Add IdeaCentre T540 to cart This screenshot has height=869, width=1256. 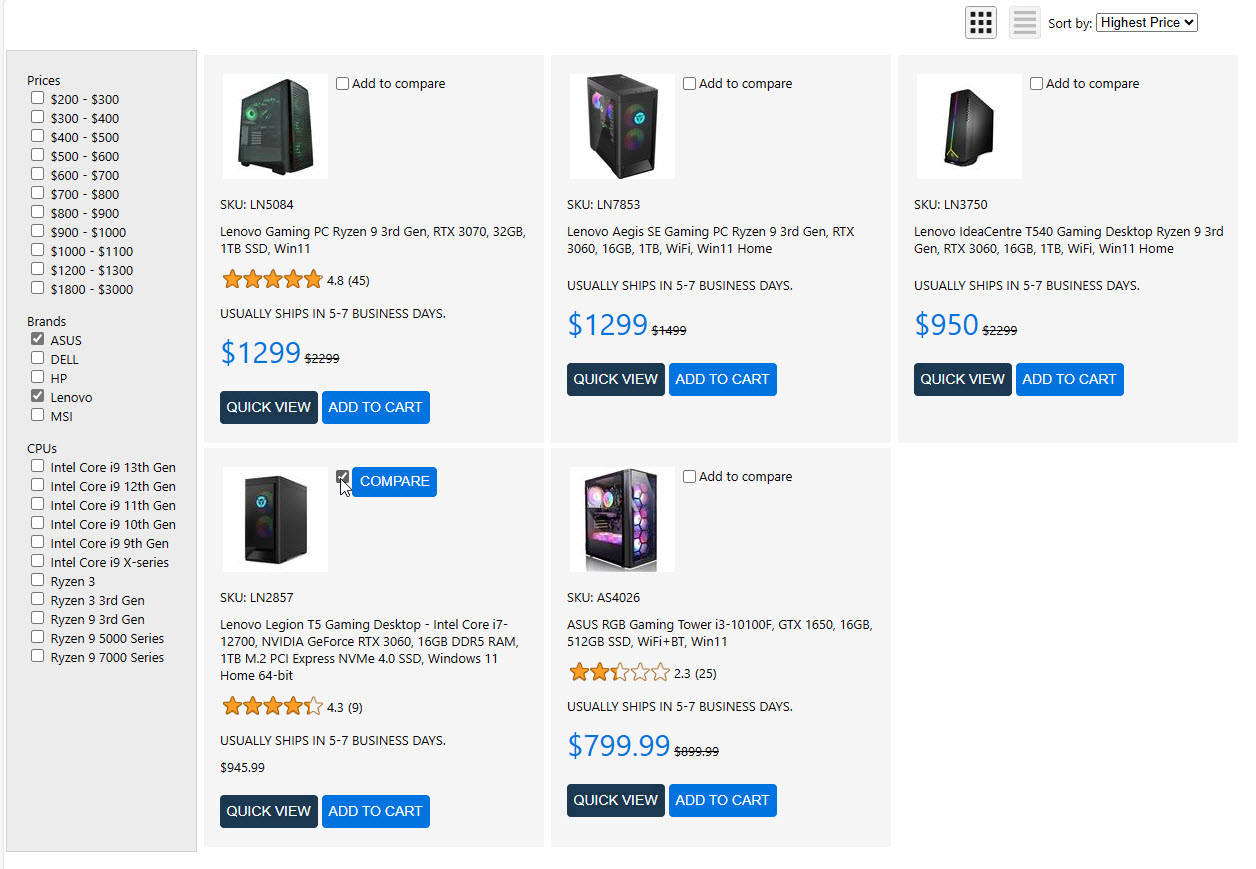(x=1069, y=379)
